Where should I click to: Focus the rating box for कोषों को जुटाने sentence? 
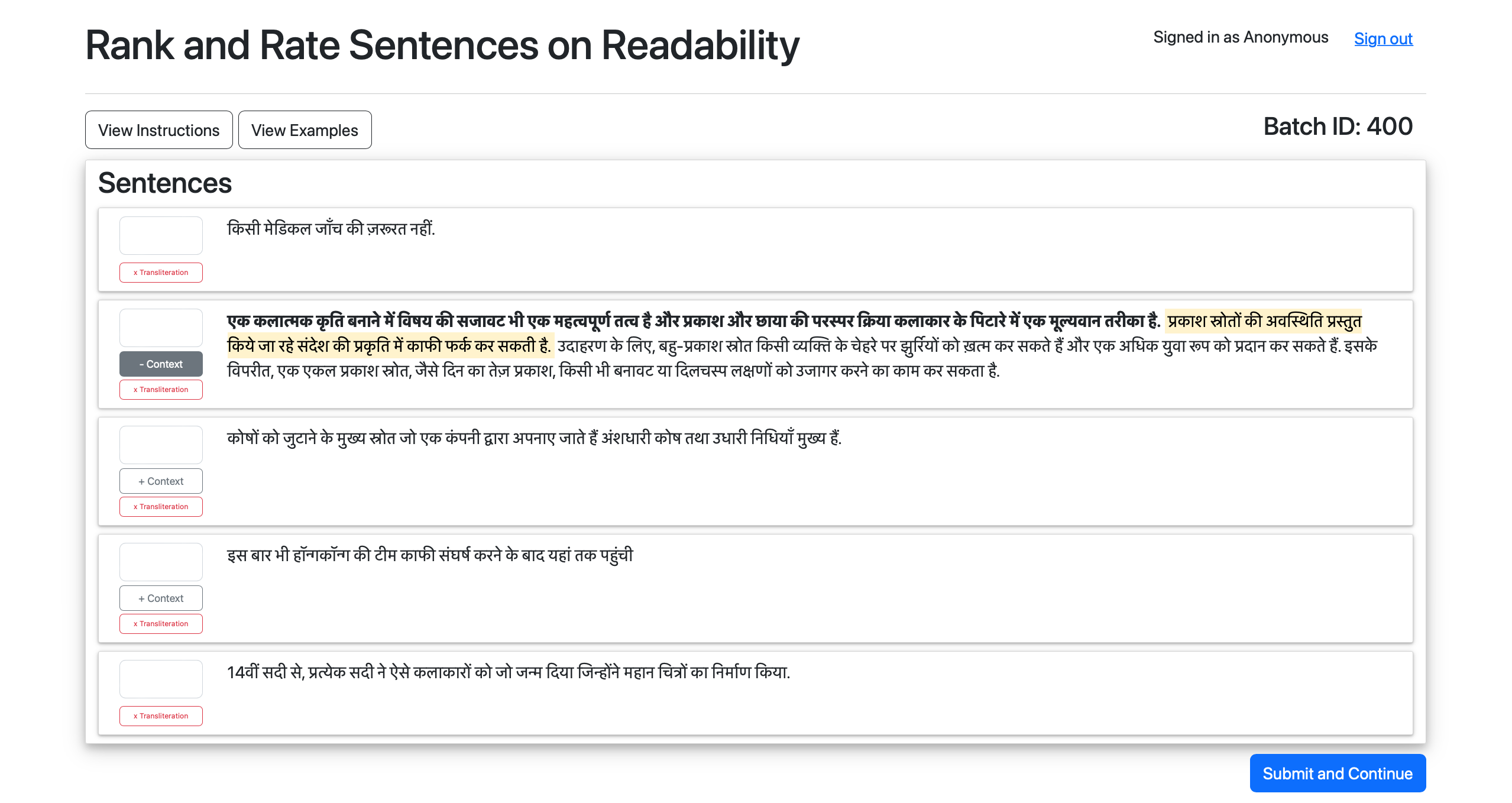[x=161, y=445]
